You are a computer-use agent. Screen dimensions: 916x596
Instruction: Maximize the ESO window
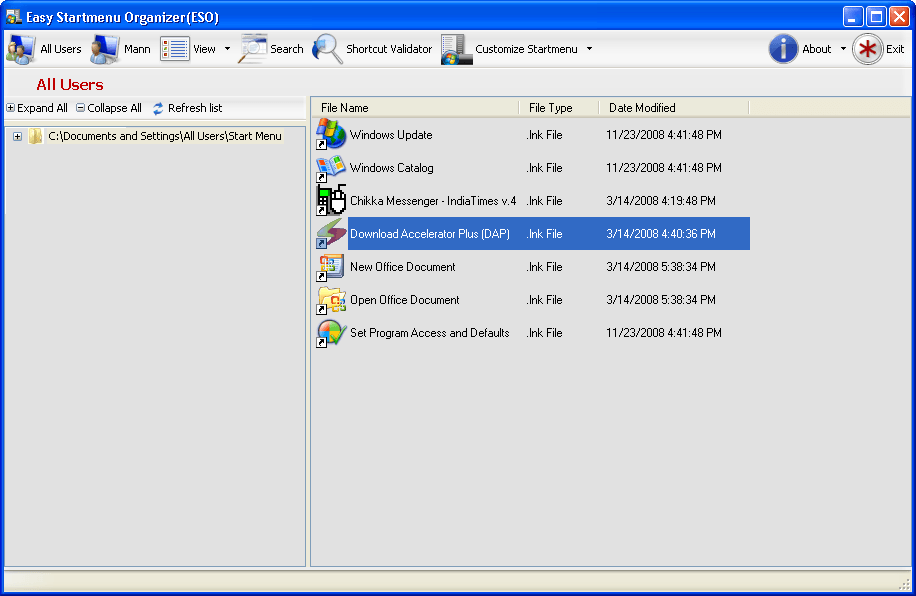(876, 16)
